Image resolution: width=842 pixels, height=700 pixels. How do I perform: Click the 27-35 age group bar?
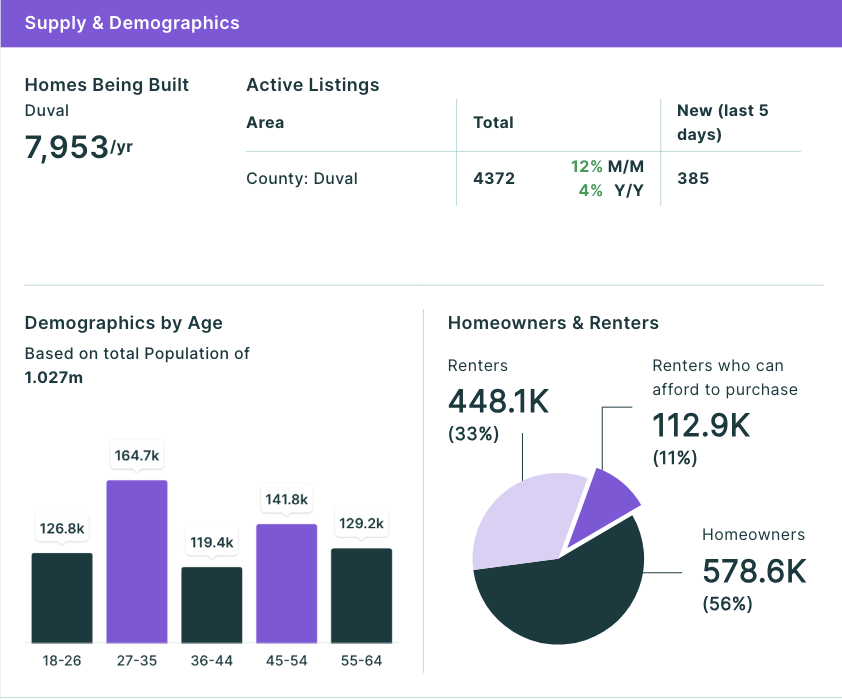coord(137,562)
